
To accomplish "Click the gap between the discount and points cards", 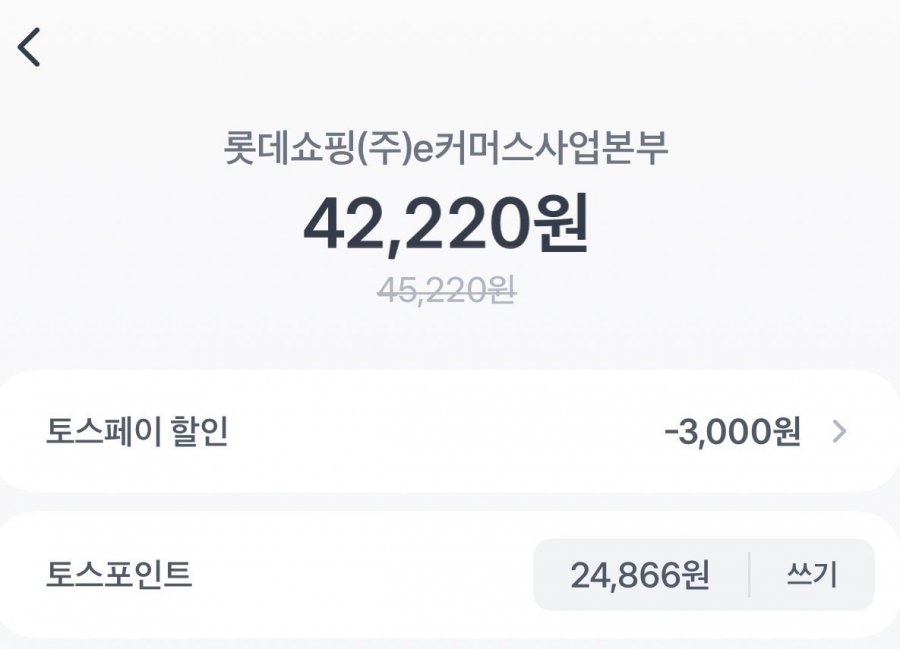I will coord(450,502).
